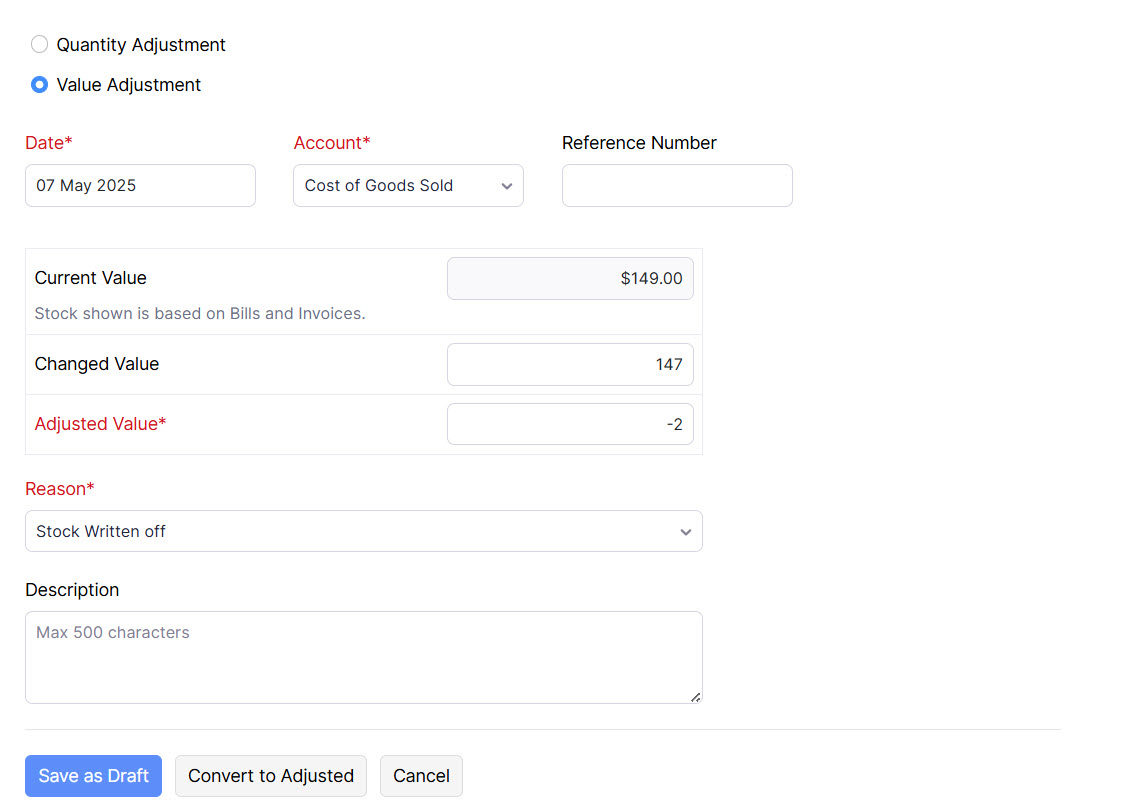Screen dimensions: 1125x812
Task: Select the Quantity Adjustment radio button
Action: 39,44
